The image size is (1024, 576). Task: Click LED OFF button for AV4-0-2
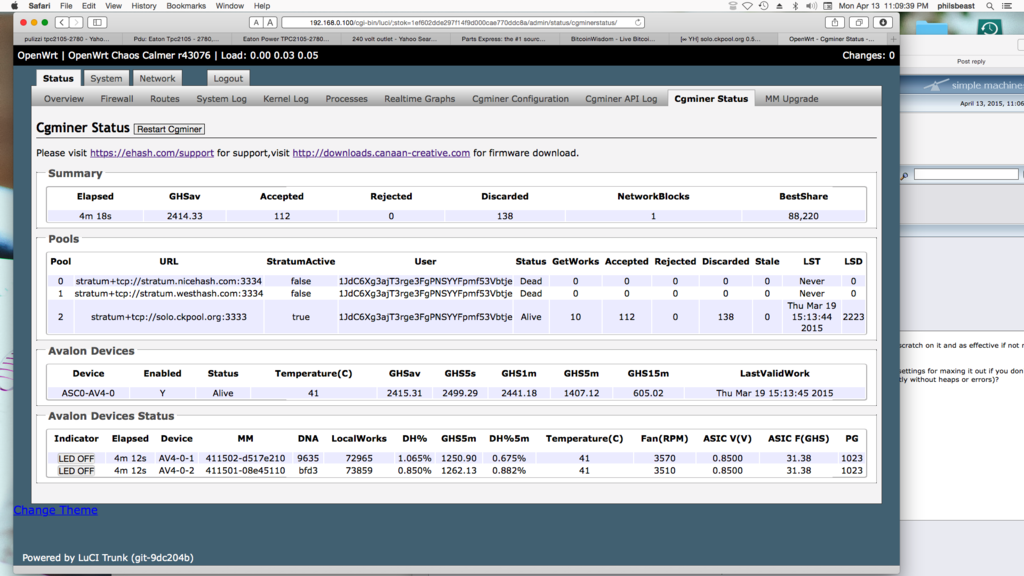click(x=76, y=471)
